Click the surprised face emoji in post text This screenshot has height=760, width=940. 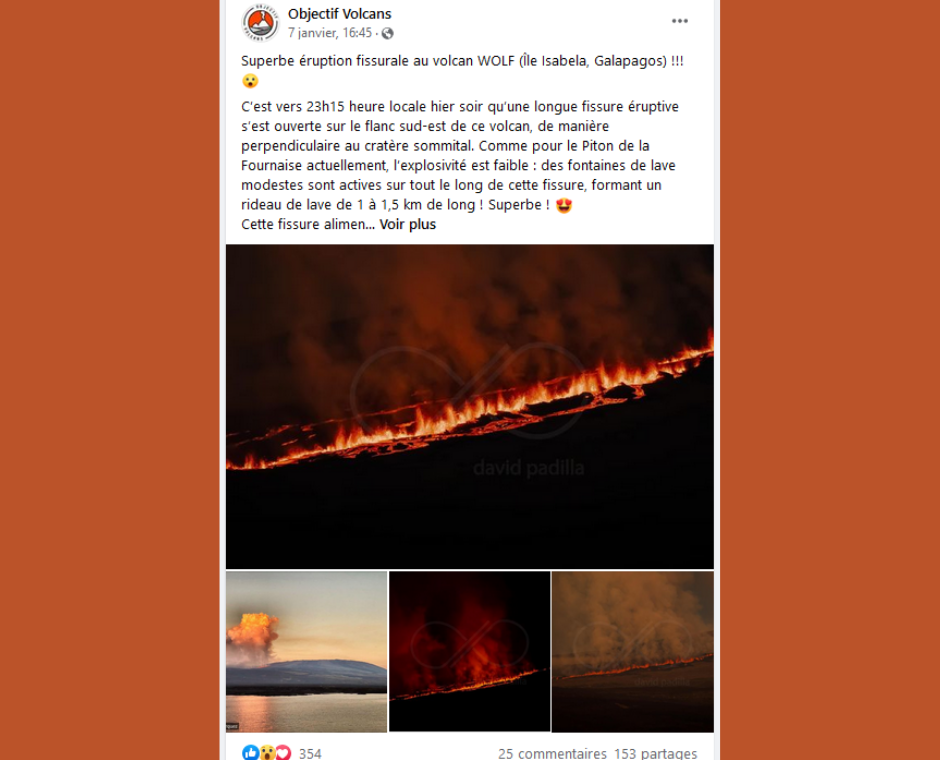(250, 81)
